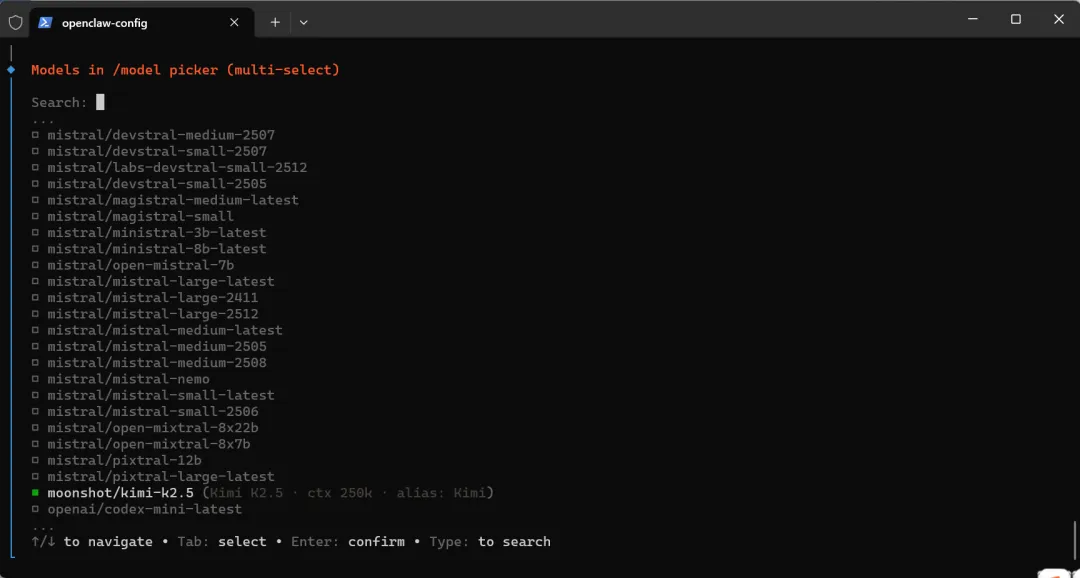Click the moonshot/kimi-k2.5 model name
1080x578 pixels.
click(x=121, y=493)
